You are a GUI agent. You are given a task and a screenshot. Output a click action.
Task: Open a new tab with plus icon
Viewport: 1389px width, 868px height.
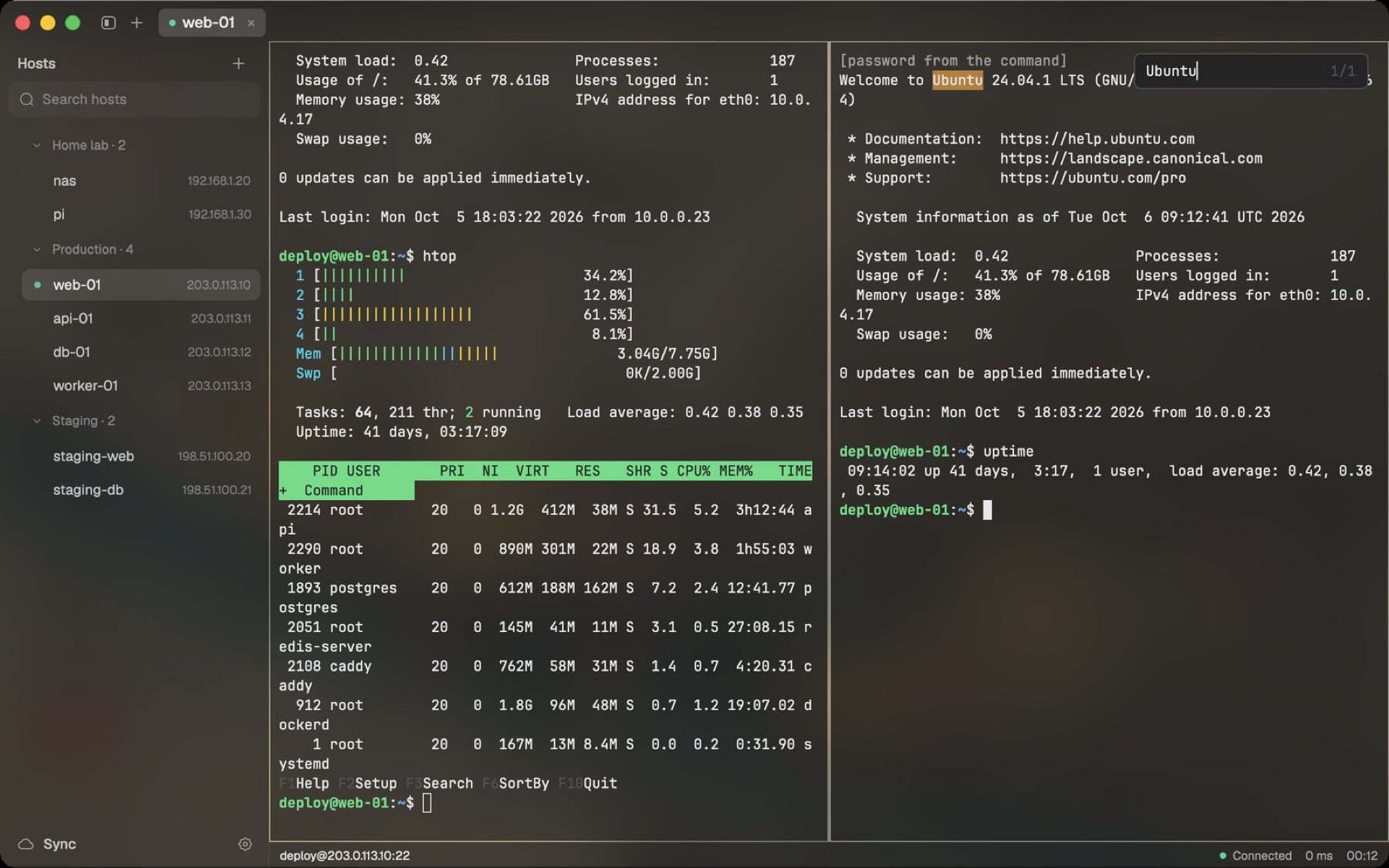click(137, 22)
